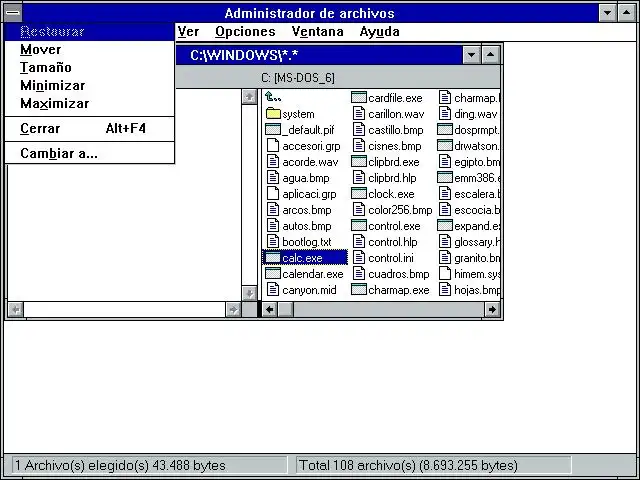
Task: Click the control.ini document icon
Action: tap(359, 258)
